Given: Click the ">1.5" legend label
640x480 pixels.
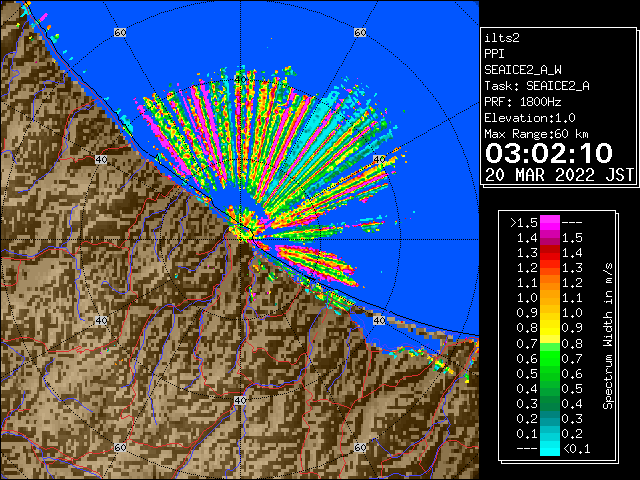Looking at the screenshot, I should pyautogui.click(x=524, y=223).
